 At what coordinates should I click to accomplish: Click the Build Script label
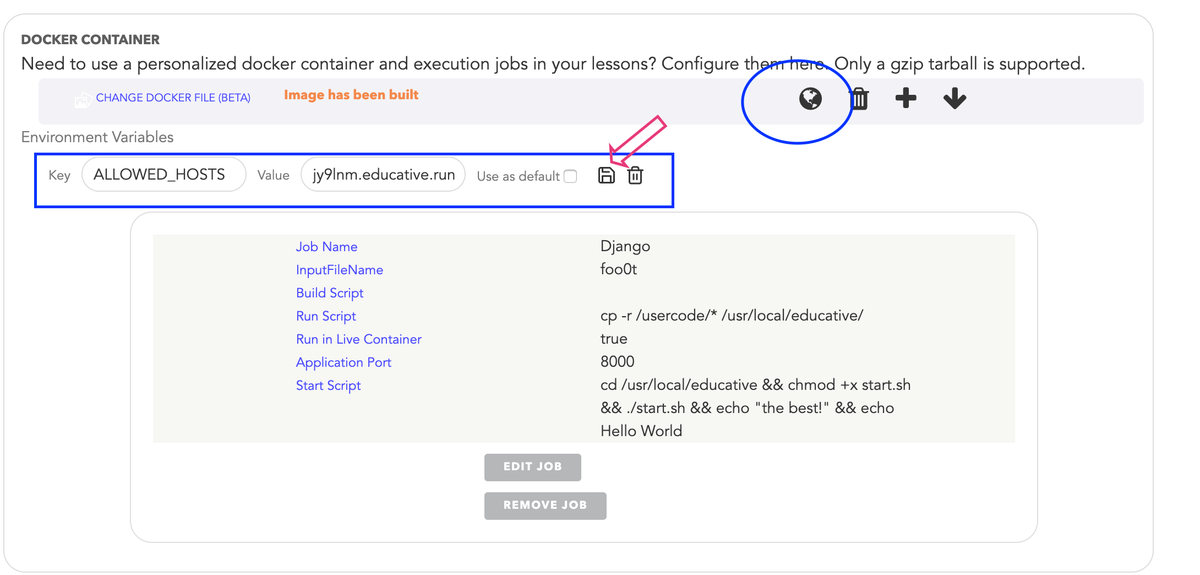(x=329, y=293)
